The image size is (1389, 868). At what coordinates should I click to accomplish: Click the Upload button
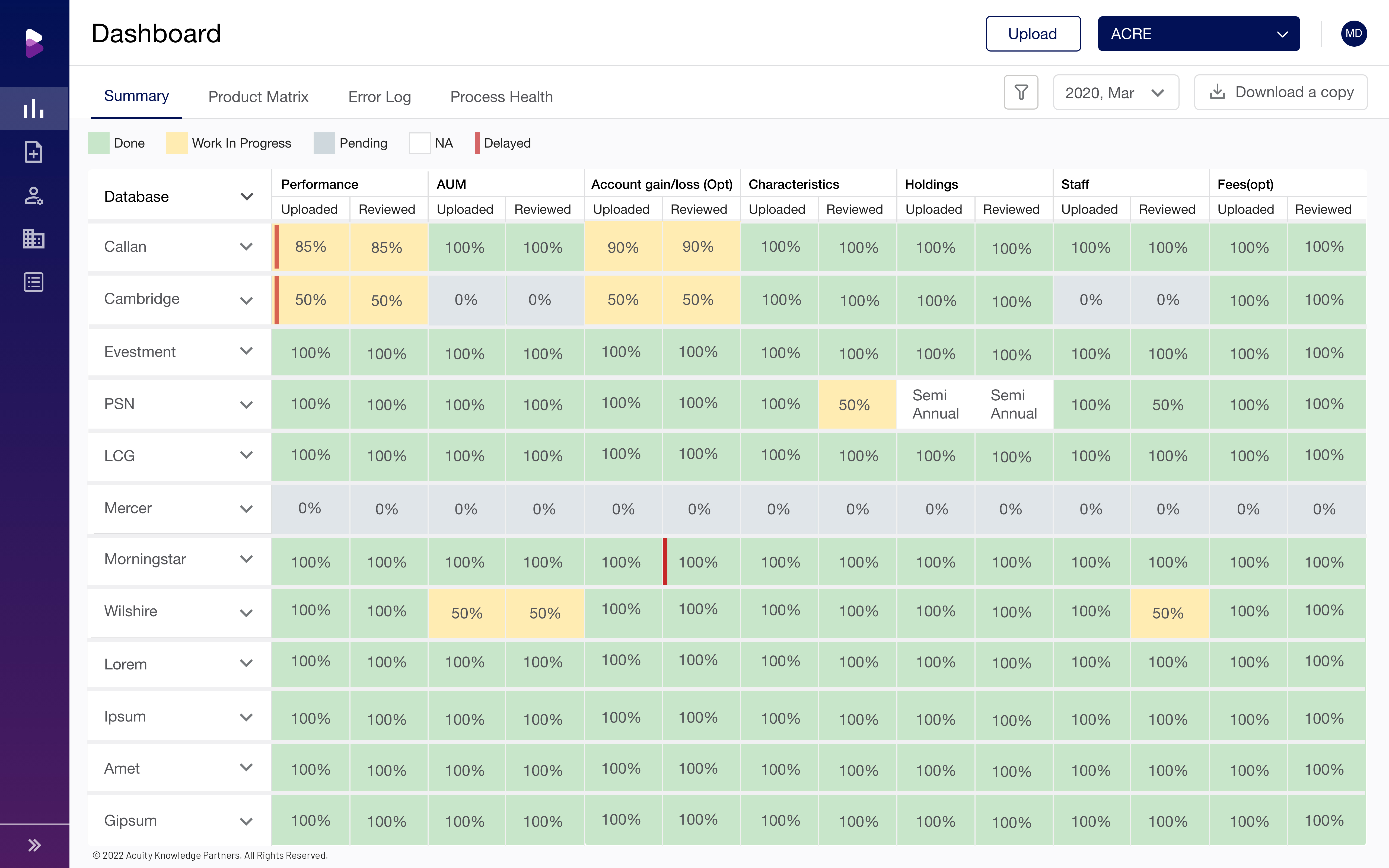(x=1033, y=33)
